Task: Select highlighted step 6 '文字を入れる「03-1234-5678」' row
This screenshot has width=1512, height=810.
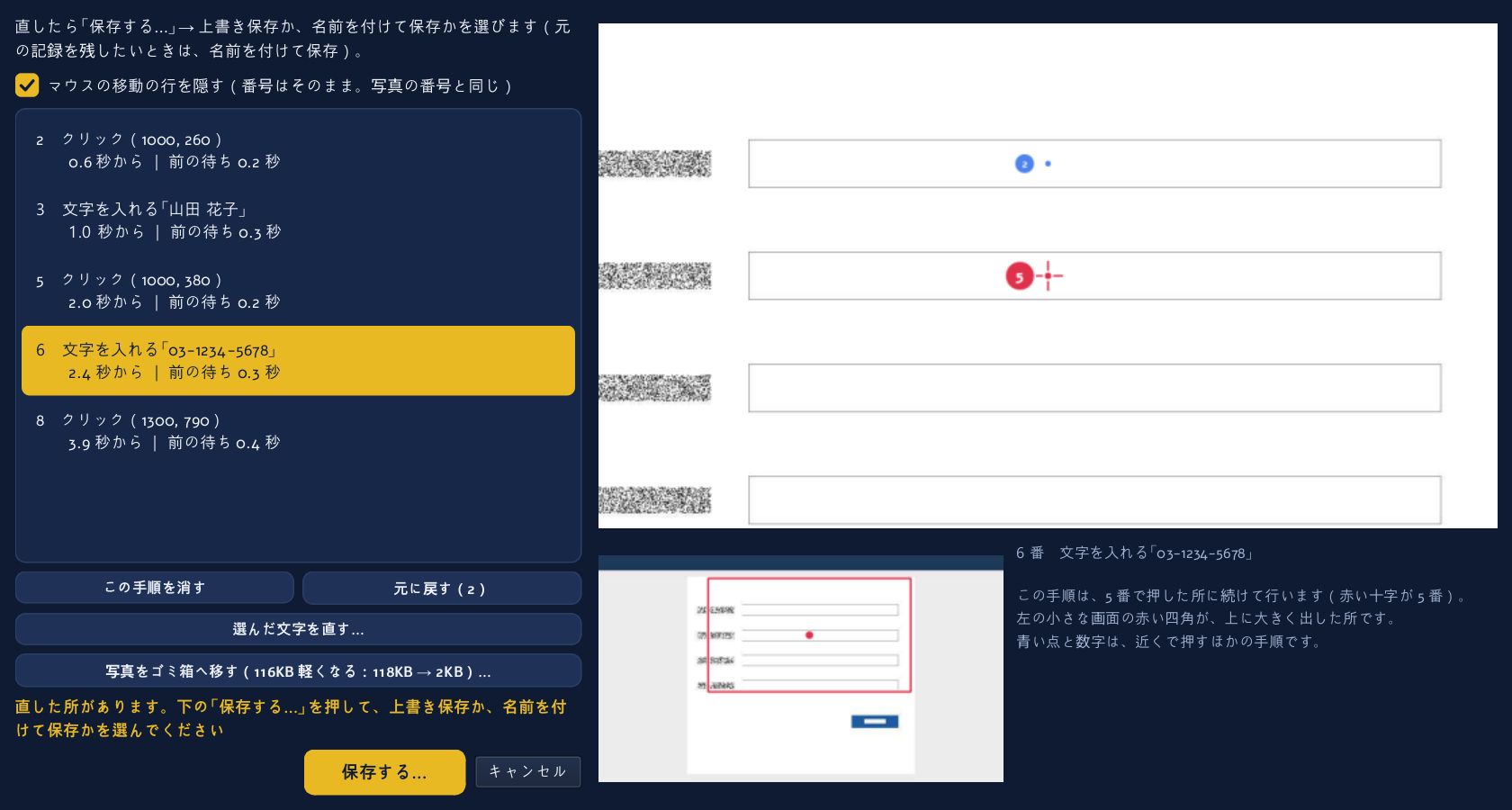Action: point(298,361)
